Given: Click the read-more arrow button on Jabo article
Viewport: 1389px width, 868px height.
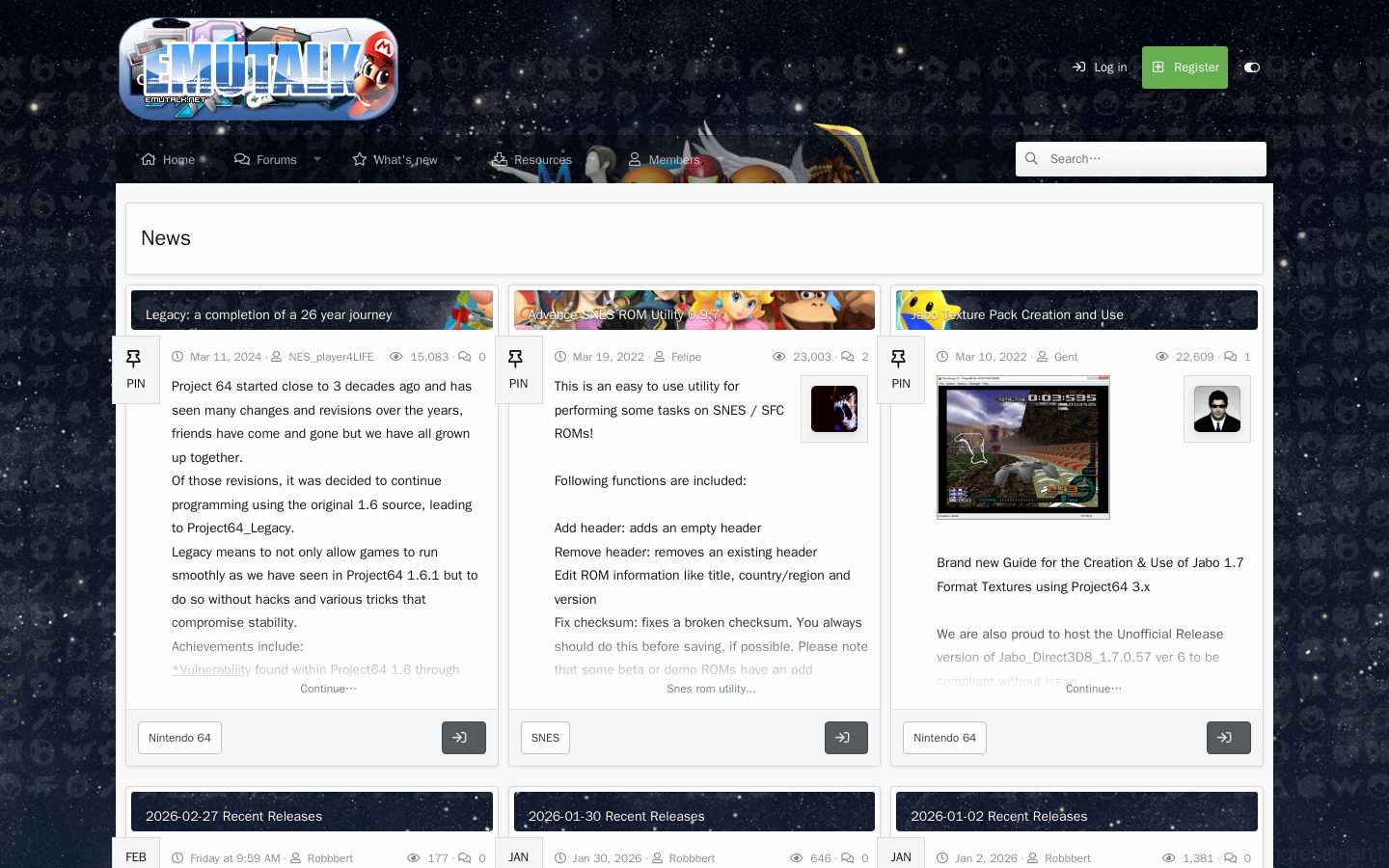Looking at the screenshot, I should [1229, 738].
